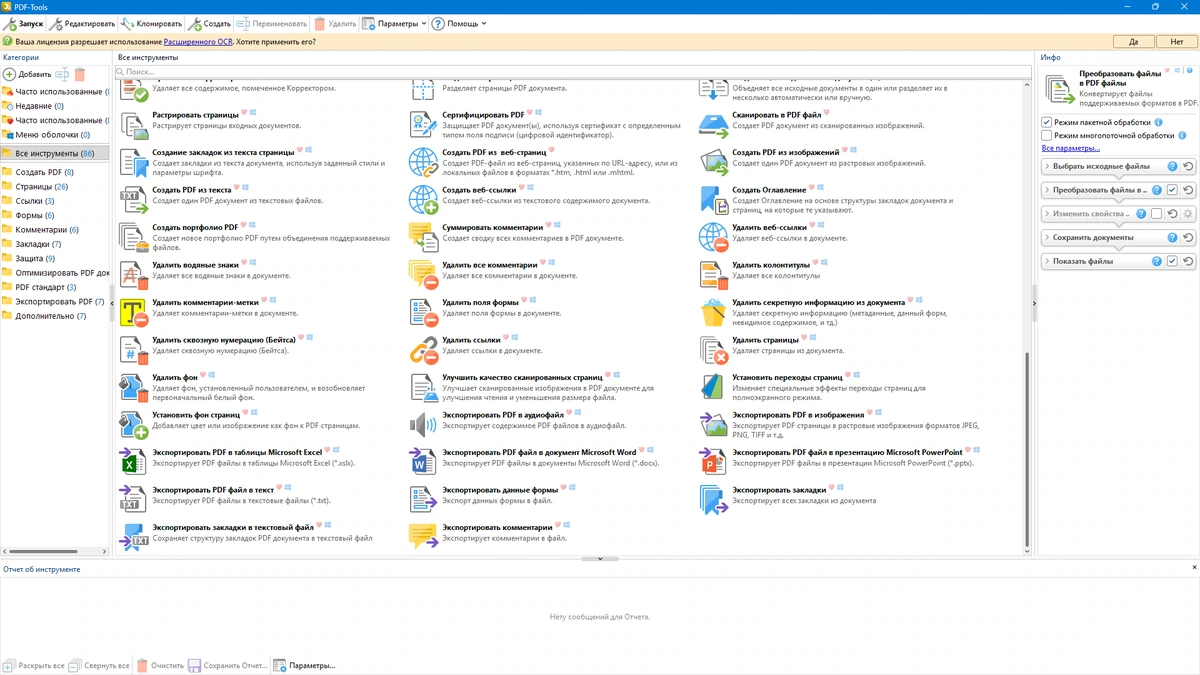Open the Помощь dropdown menu
This screenshot has height=675, width=1200.
[x=459, y=23]
